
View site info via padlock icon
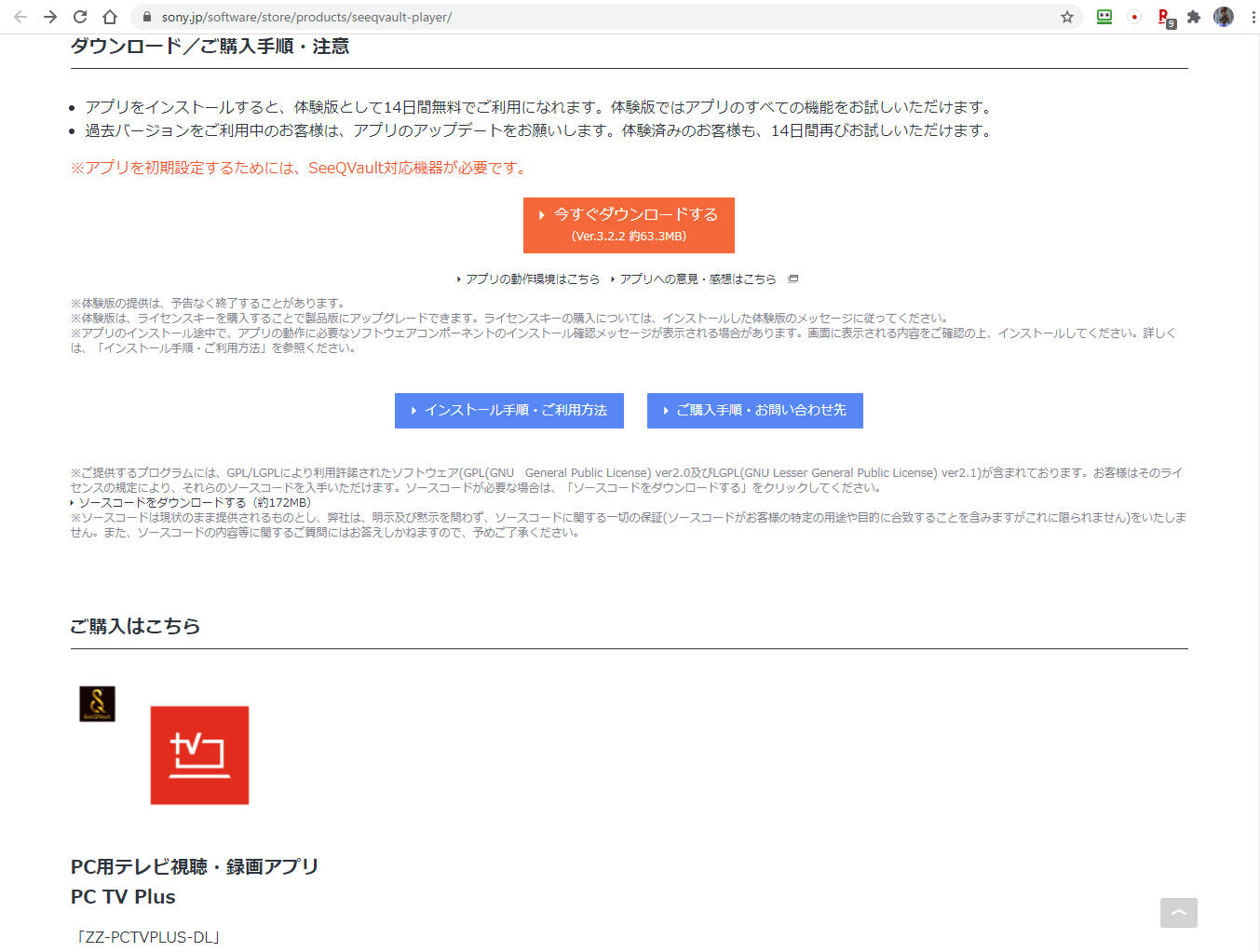tap(146, 17)
